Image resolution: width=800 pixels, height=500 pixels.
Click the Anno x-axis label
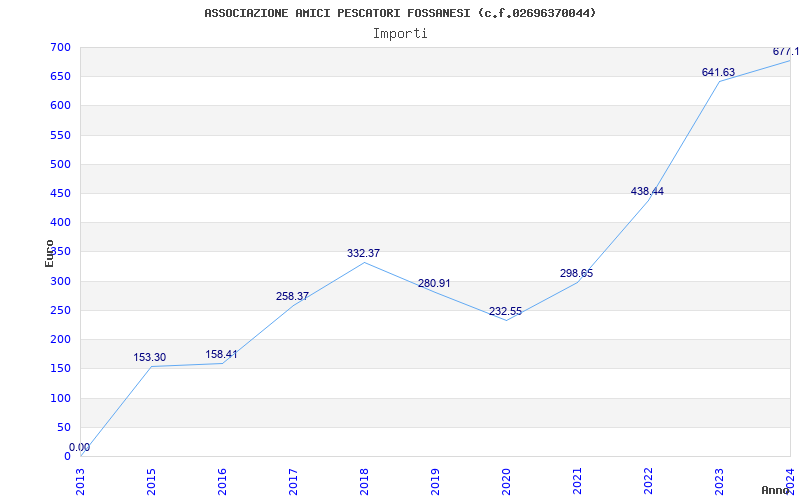pos(776,490)
